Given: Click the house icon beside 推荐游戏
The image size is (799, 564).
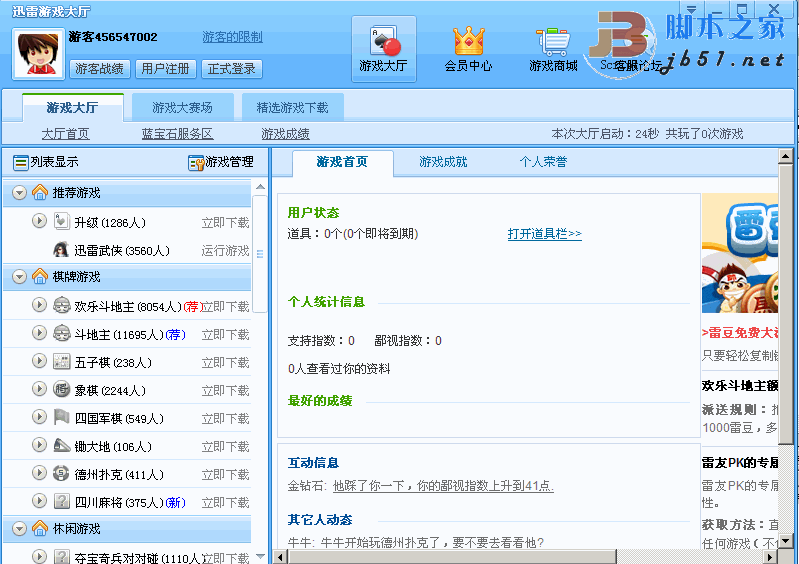Looking at the screenshot, I should pyautogui.click(x=40, y=193).
